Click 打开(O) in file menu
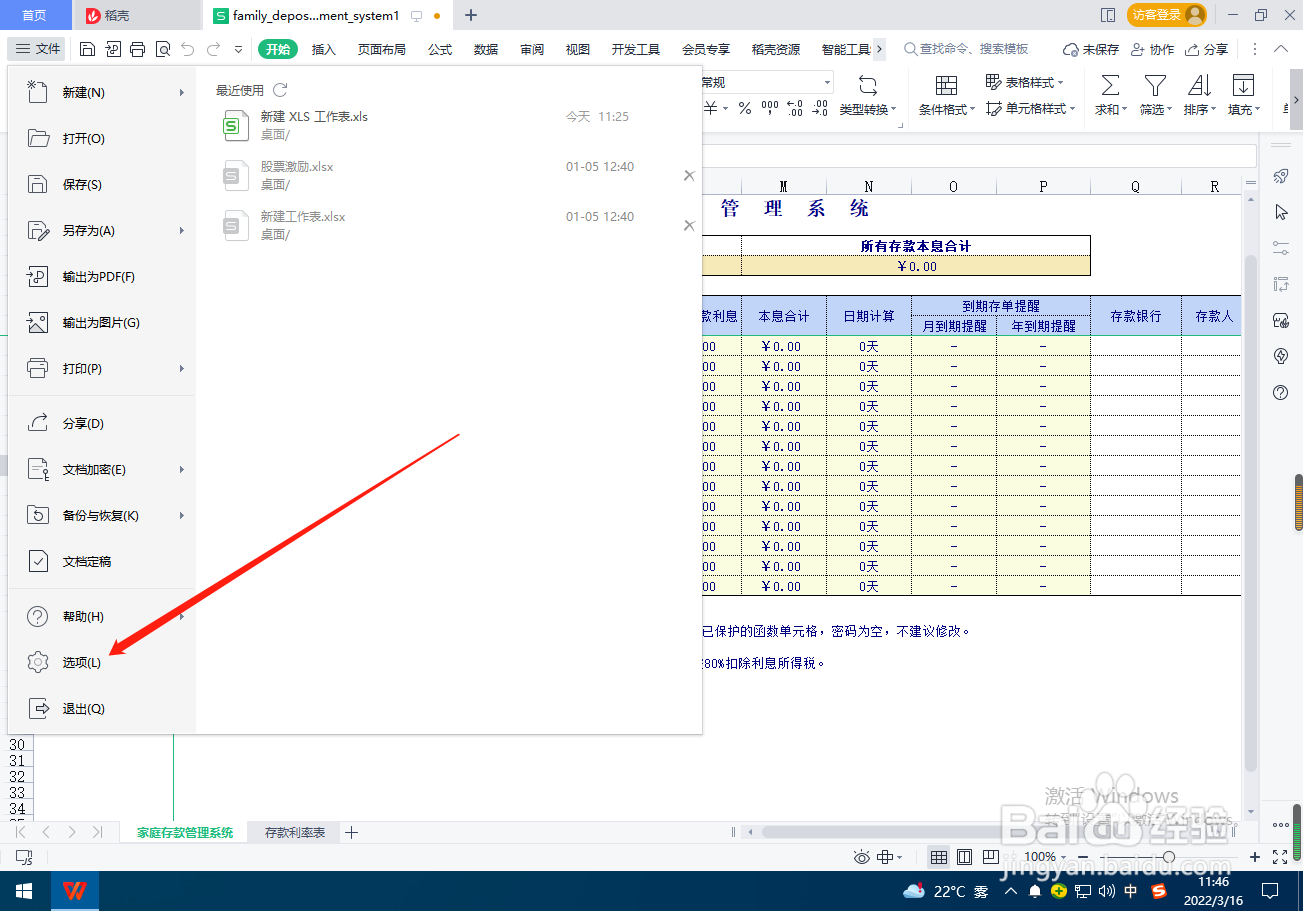The width and height of the screenshot is (1303, 911). tap(102, 138)
